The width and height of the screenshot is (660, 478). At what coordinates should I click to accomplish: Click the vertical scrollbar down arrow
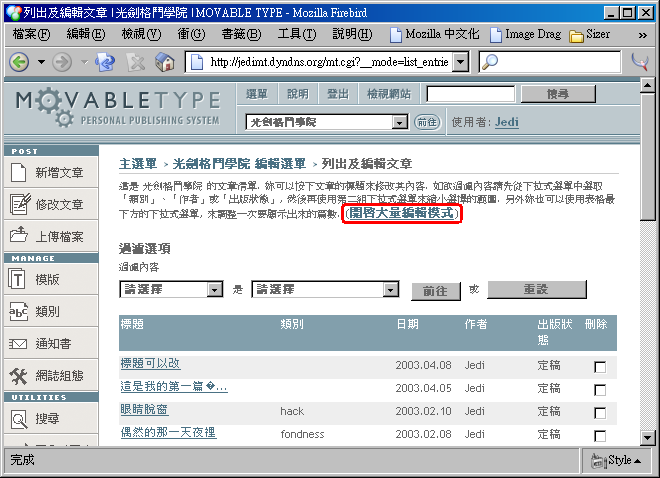click(647, 438)
